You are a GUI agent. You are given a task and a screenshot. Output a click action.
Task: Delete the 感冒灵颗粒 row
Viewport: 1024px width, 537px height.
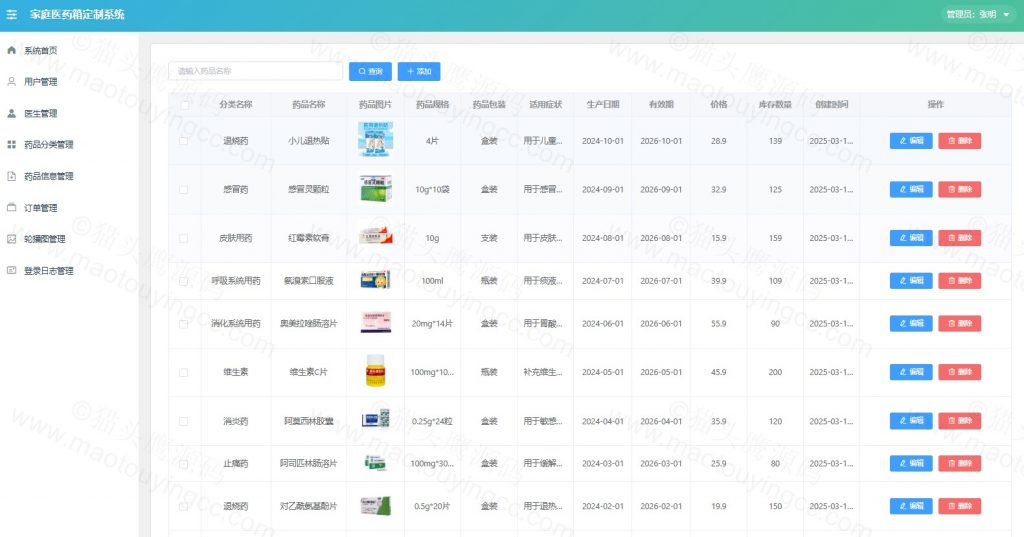point(959,189)
